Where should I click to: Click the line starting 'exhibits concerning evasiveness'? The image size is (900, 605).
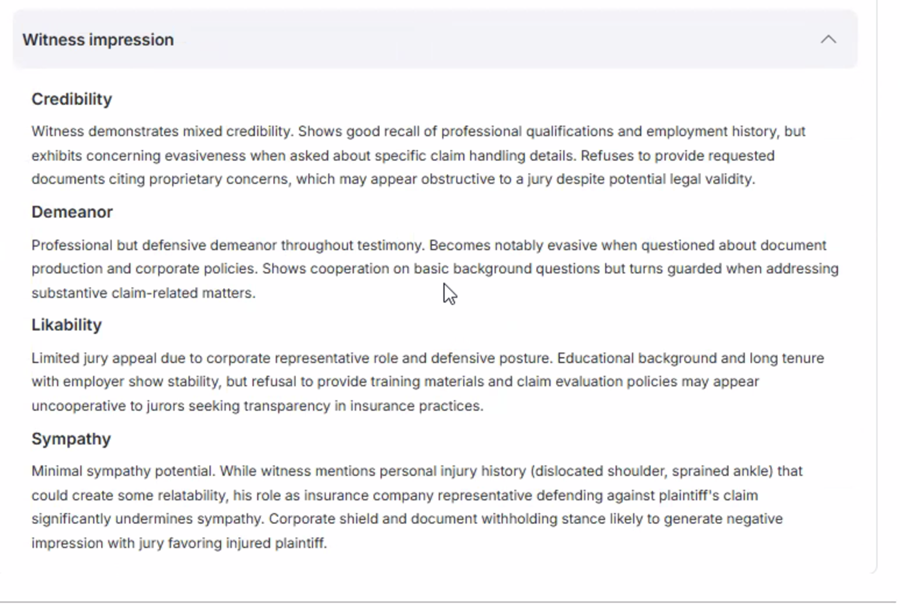tap(402, 156)
